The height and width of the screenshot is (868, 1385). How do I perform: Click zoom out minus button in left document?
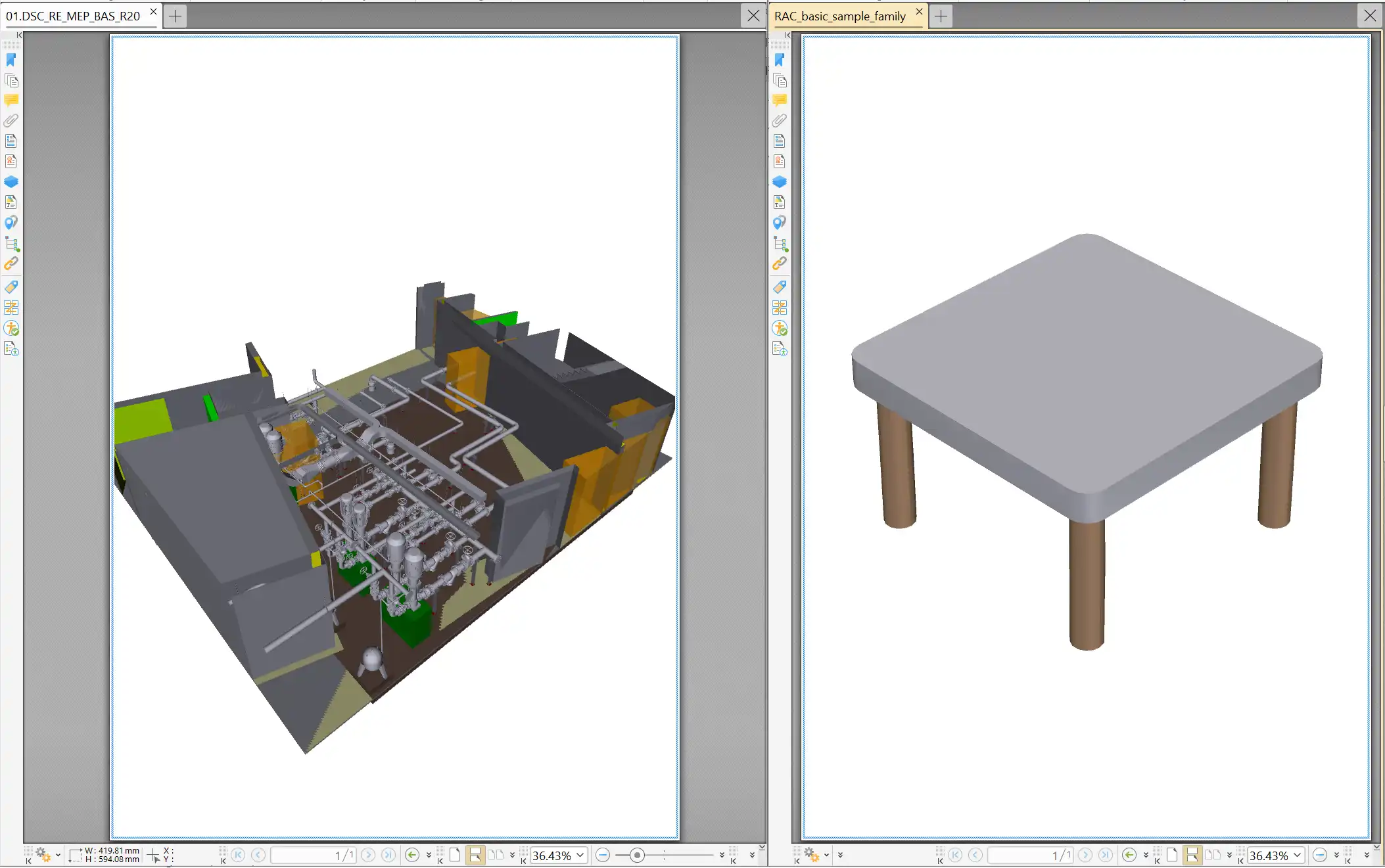603,855
